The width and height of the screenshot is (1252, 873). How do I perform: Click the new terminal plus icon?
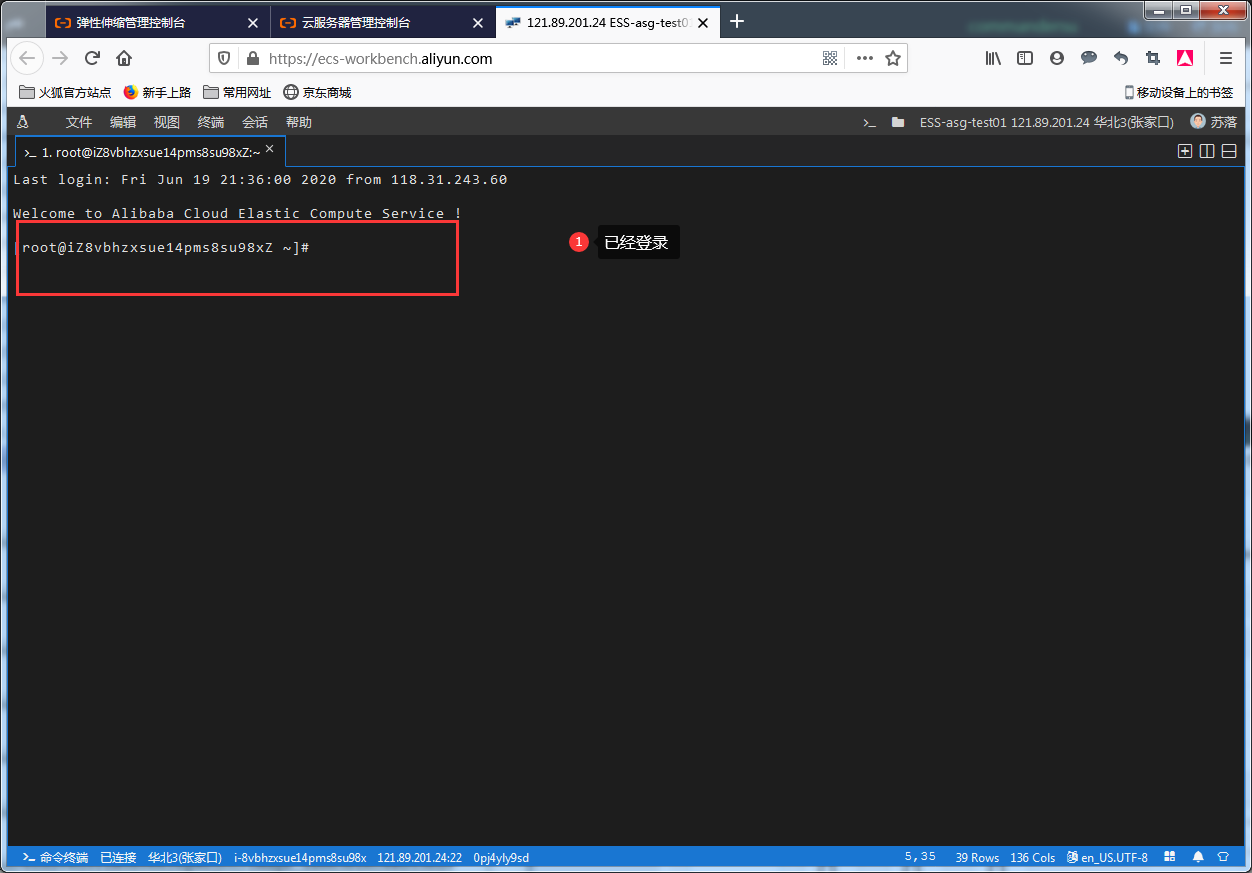[x=1185, y=151]
